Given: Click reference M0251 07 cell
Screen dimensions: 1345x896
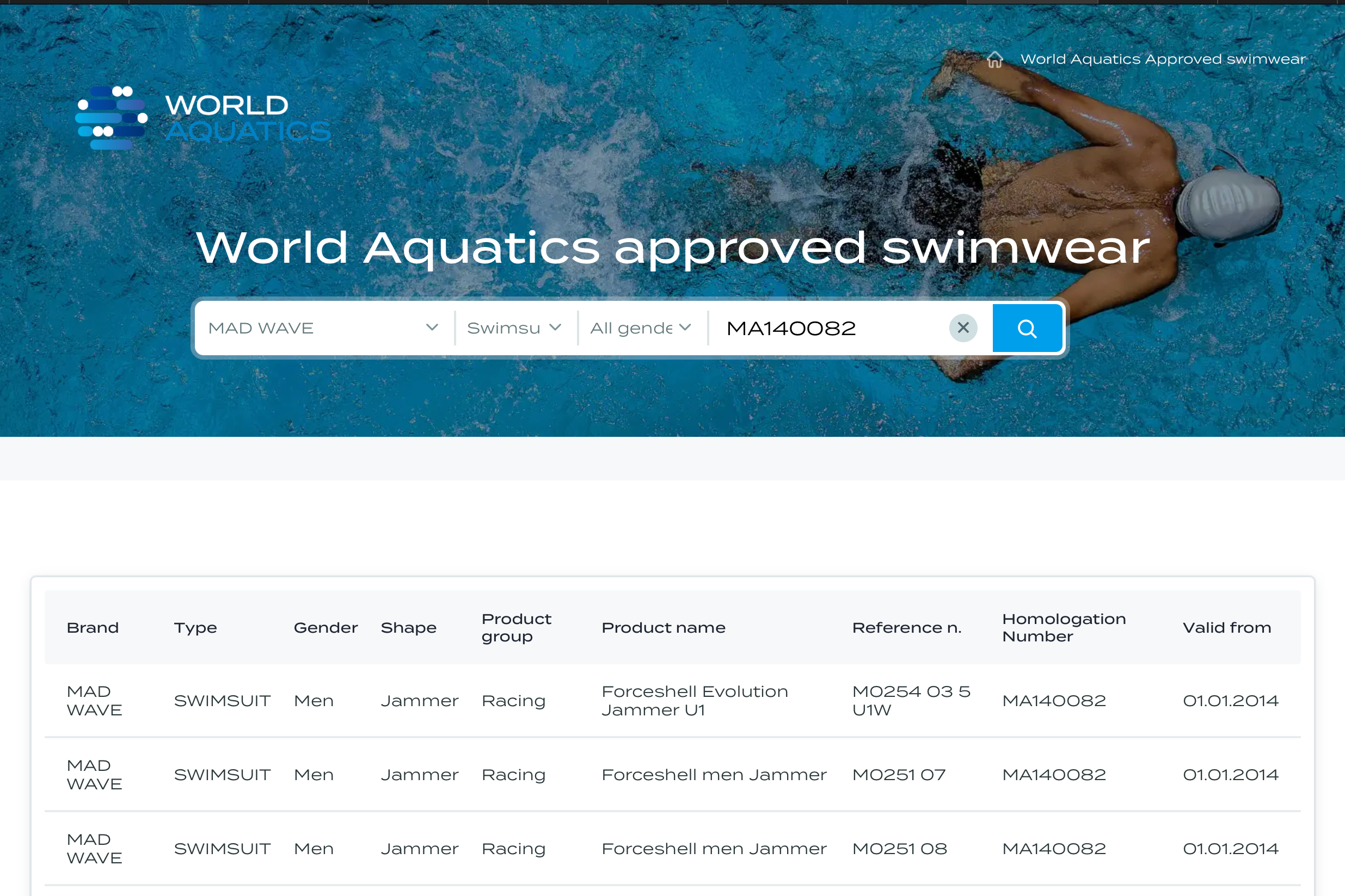Looking at the screenshot, I should point(899,775).
